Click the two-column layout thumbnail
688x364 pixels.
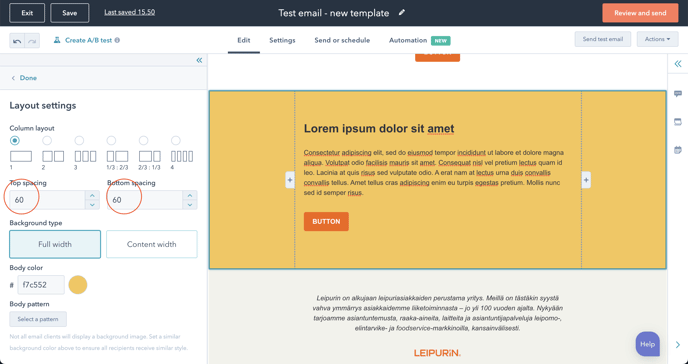(x=53, y=156)
